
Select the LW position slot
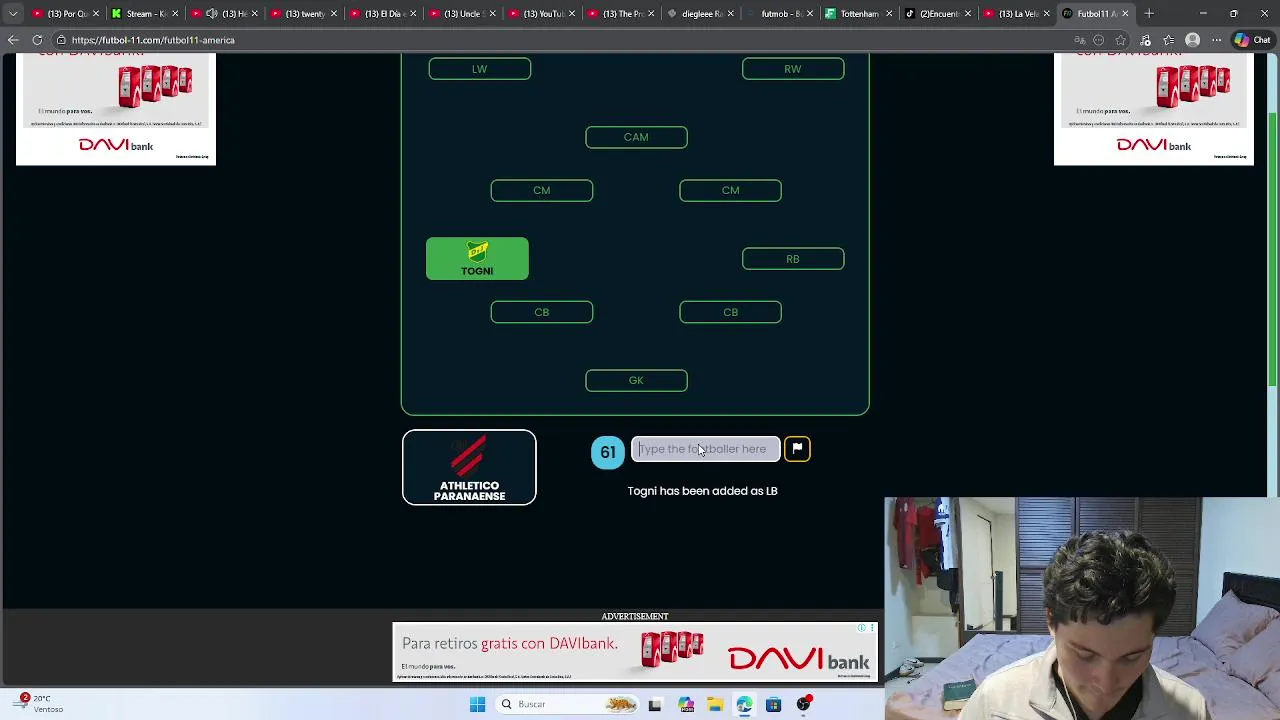[480, 69]
